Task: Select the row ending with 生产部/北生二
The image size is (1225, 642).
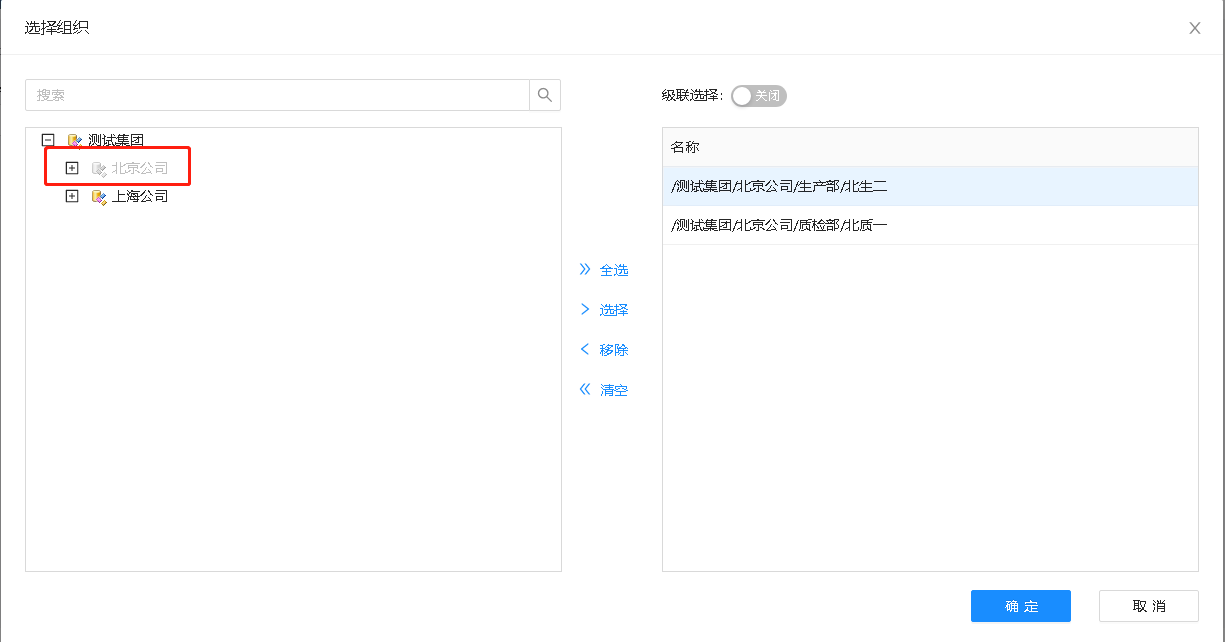Action: [929, 186]
